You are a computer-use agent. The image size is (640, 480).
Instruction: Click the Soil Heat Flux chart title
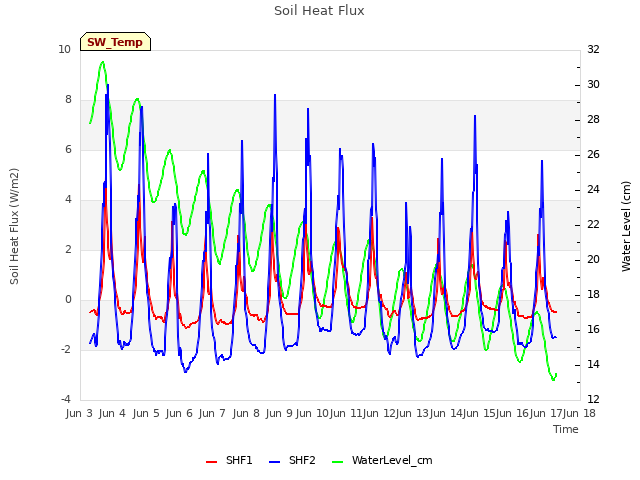pyautogui.click(x=319, y=11)
